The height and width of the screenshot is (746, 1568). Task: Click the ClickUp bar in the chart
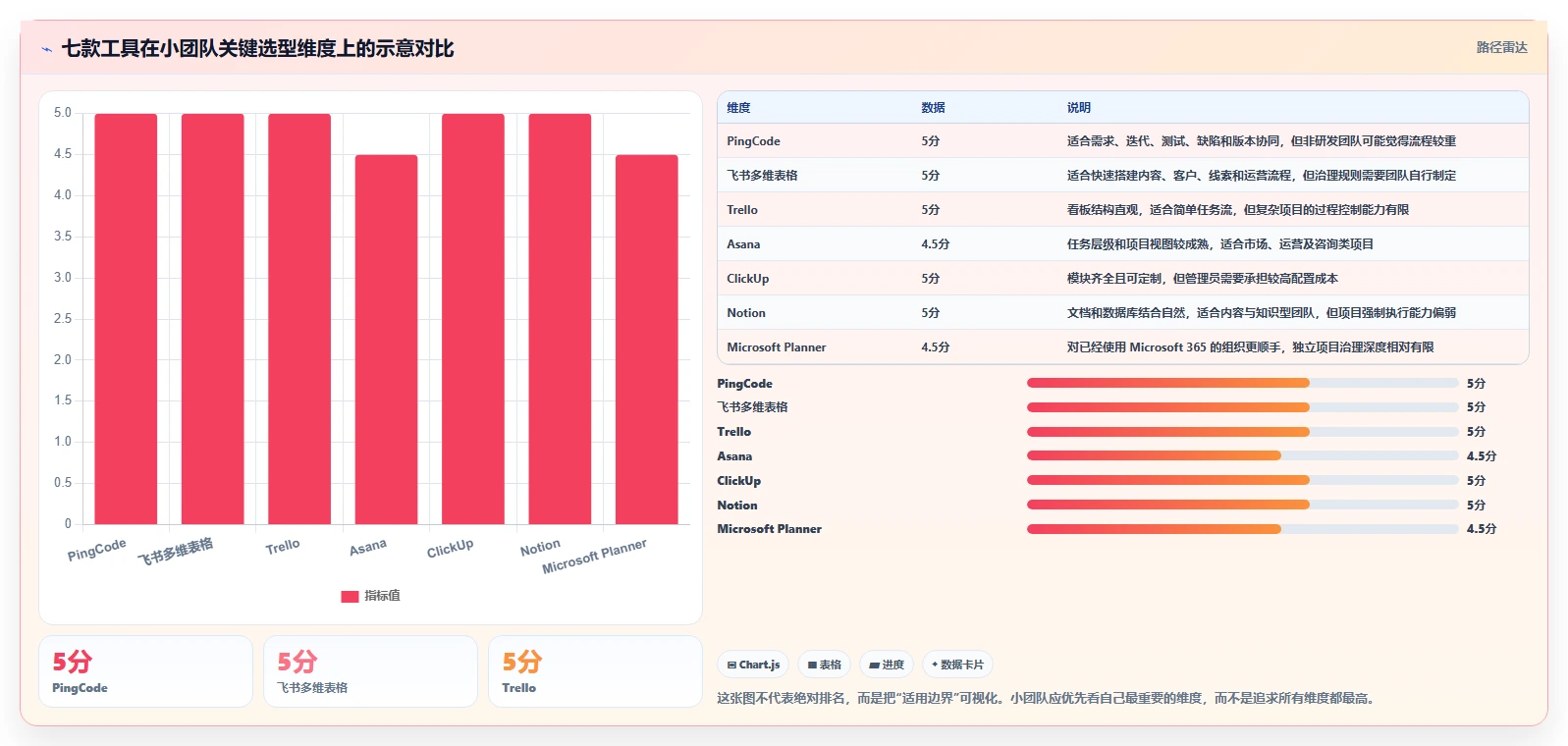click(473, 319)
